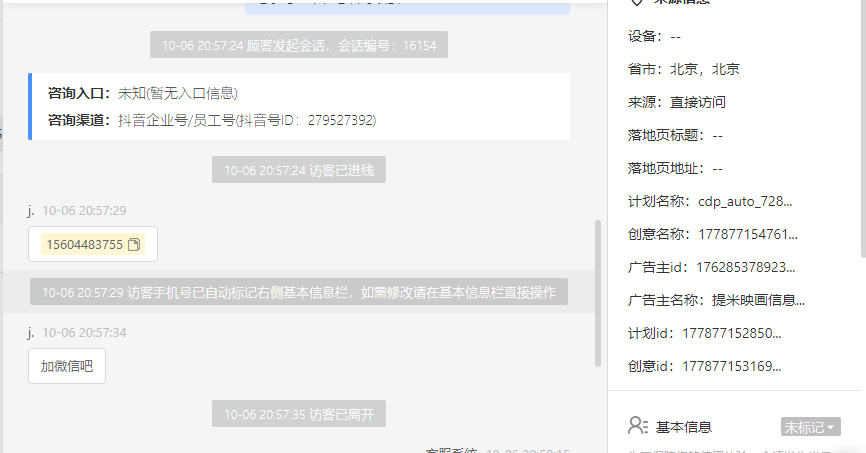
Task: Click the right panel scrollbar
Action: pyautogui.click(x=863, y=127)
